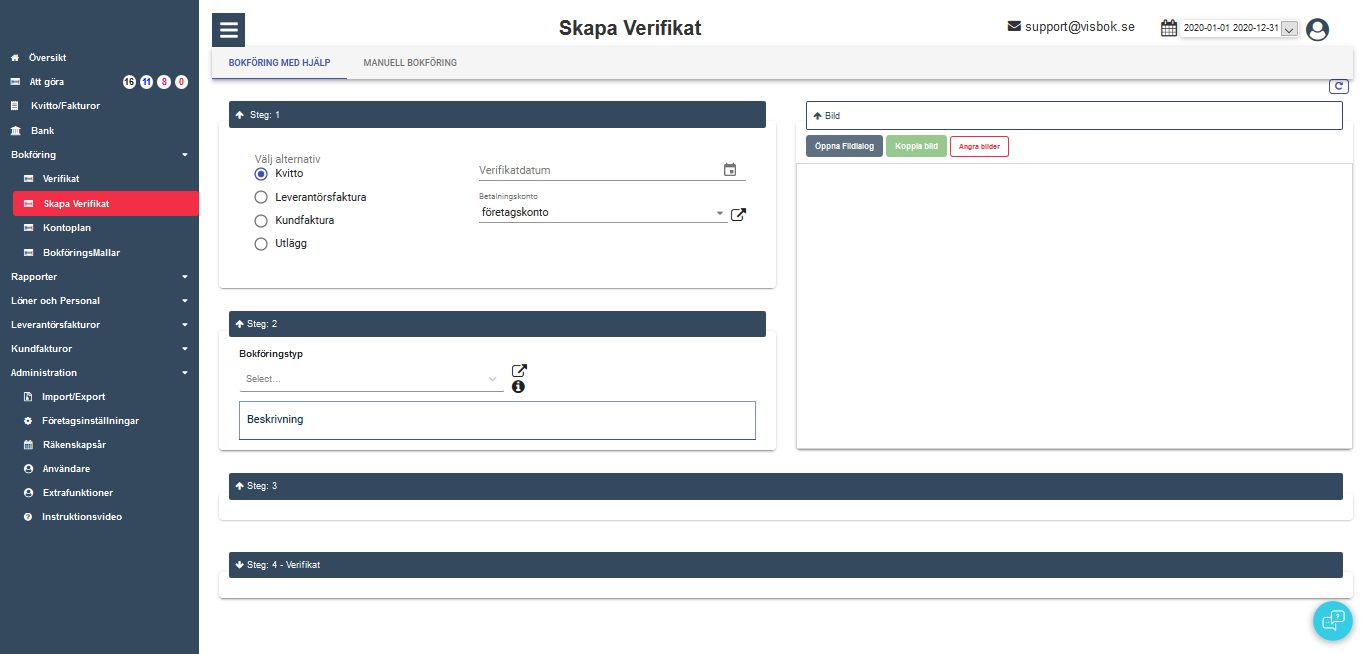Click external link icon beside Bokföringstyp select
Viewport: 1366px width, 654px height.
[x=519, y=371]
